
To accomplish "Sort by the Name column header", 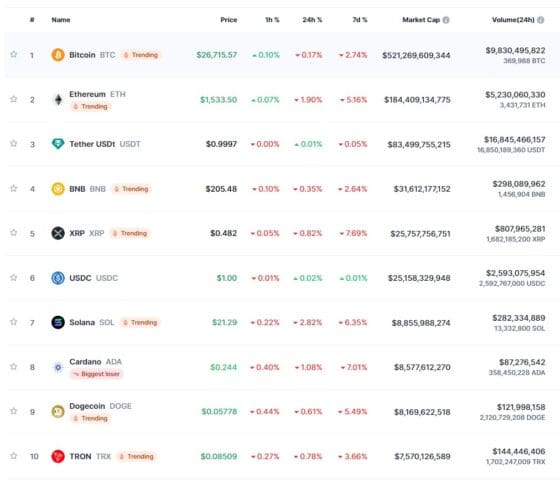I will pyautogui.click(x=61, y=20).
